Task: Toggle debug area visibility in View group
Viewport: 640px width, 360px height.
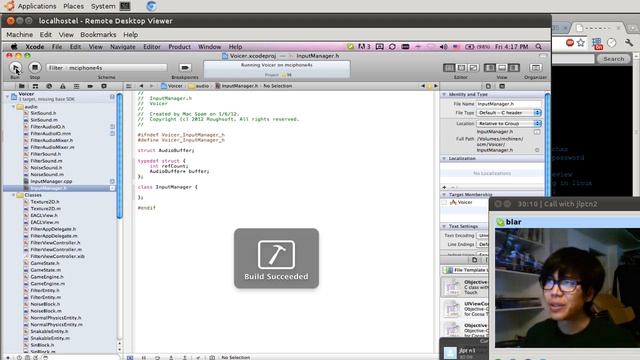Action: click(502, 67)
